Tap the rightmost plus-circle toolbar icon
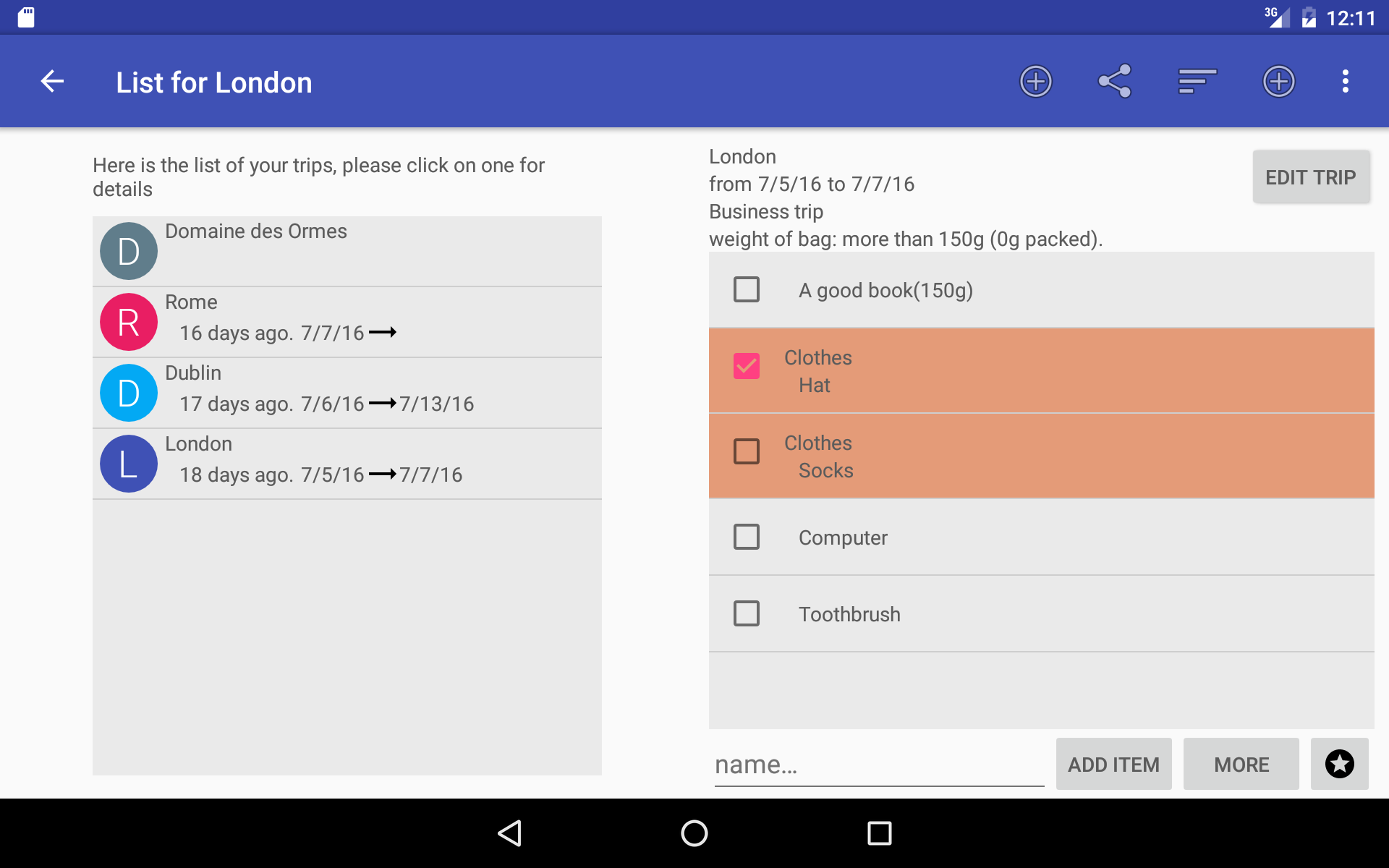 tap(1278, 81)
